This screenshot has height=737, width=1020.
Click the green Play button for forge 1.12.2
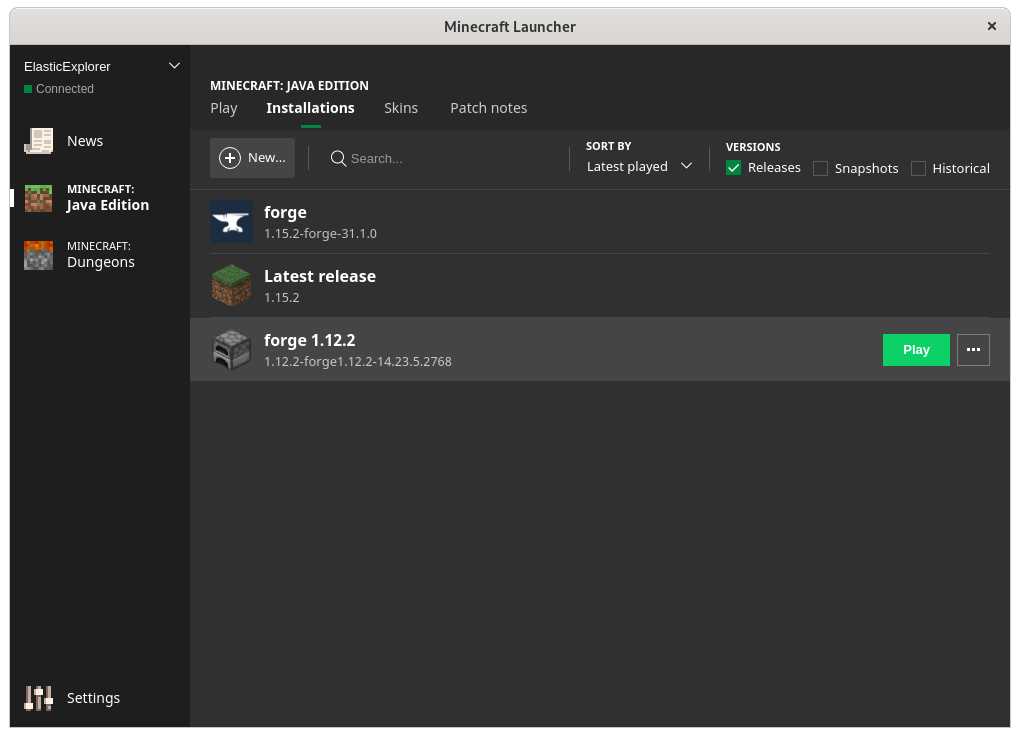[x=916, y=350]
